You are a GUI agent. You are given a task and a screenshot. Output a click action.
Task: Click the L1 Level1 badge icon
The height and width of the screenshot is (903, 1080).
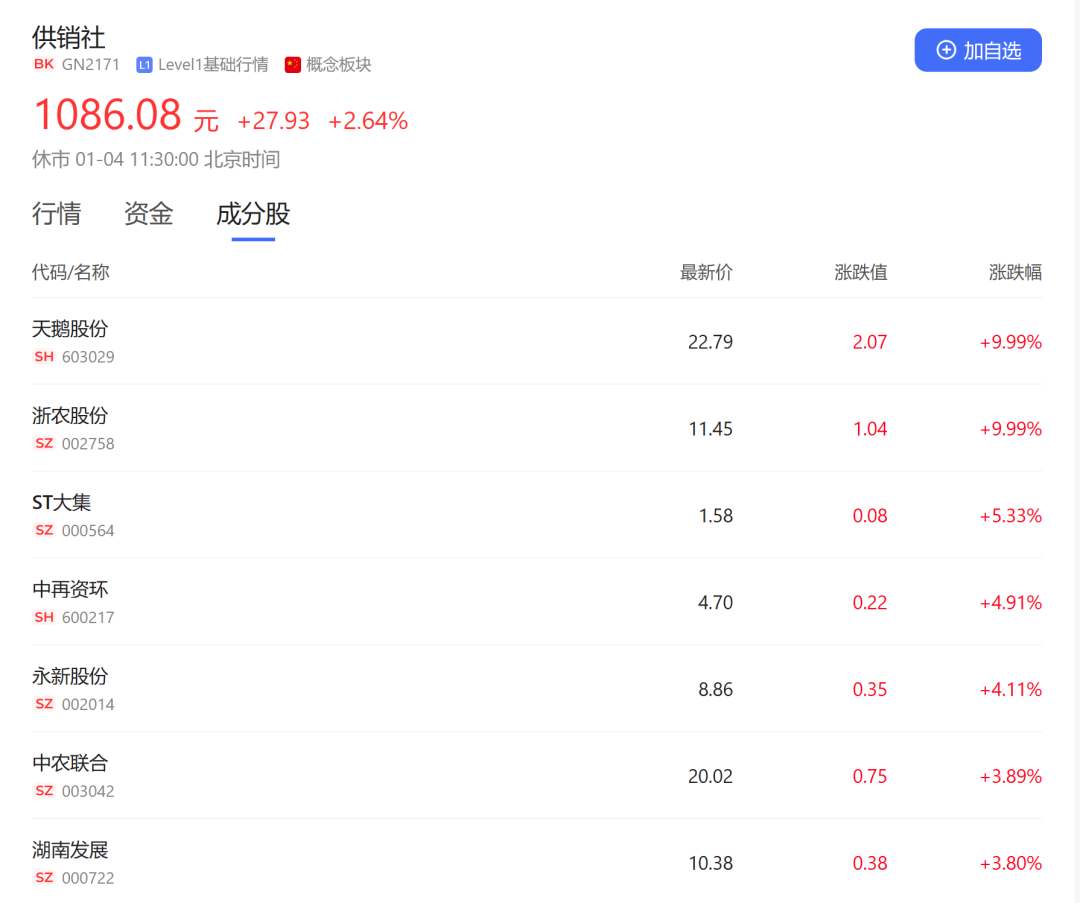(144, 65)
